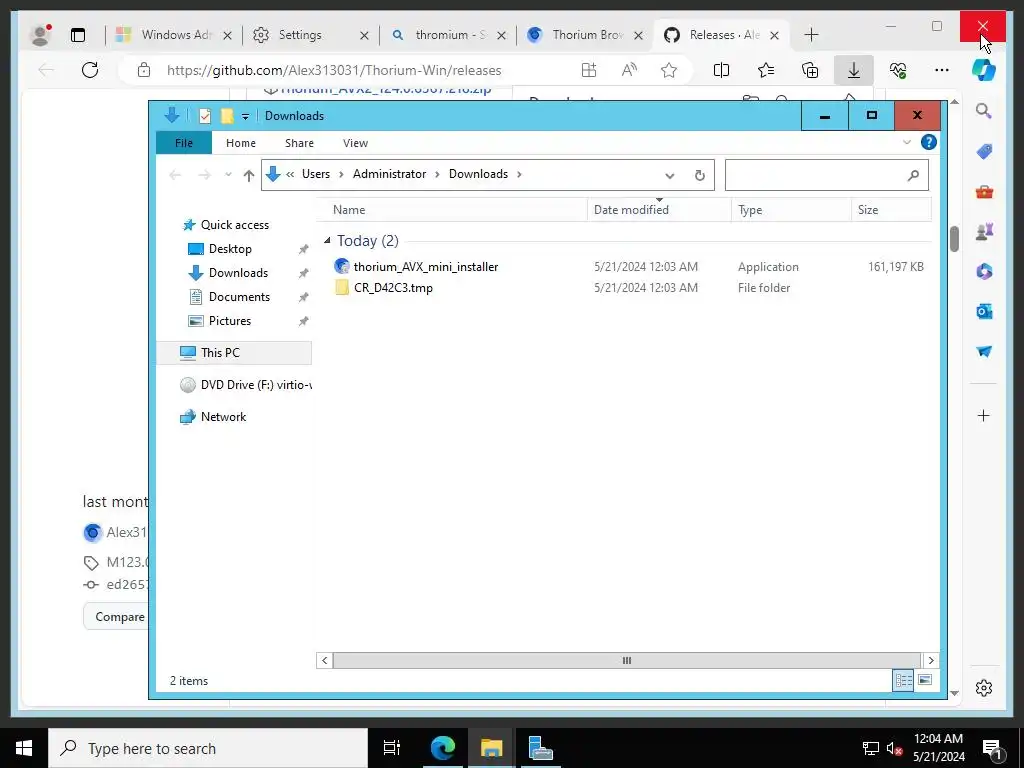1024x768 pixels.
Task: Open Tools briefcase icon in sidebar
Action: coord(984,191)
